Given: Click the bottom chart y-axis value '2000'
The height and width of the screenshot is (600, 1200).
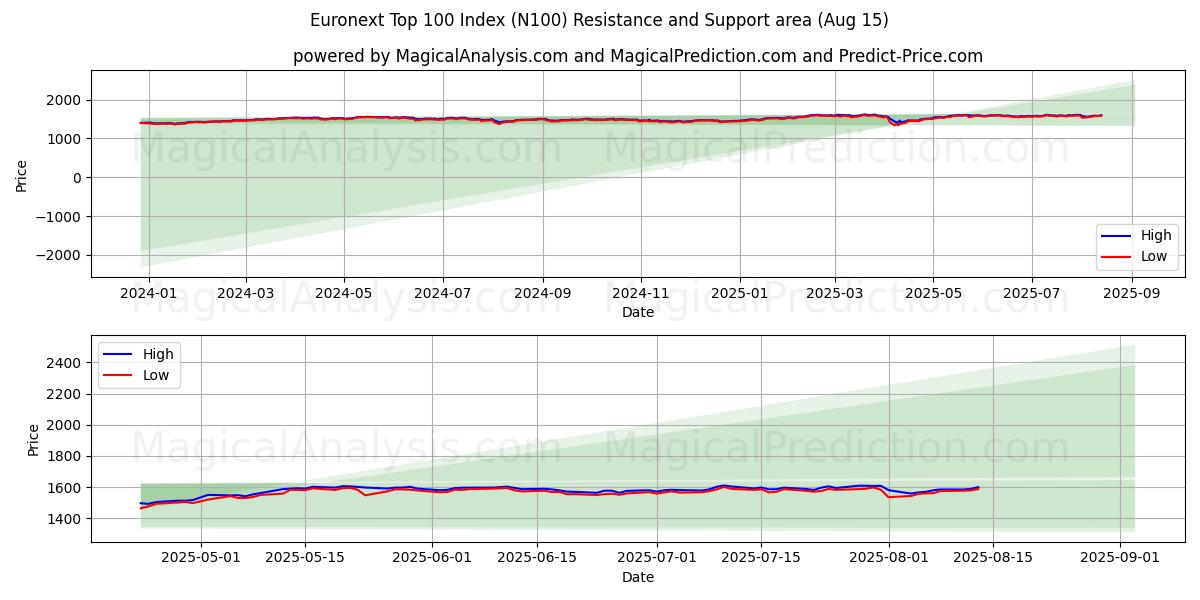Looking at the screenshot, I should pos(66,425).
